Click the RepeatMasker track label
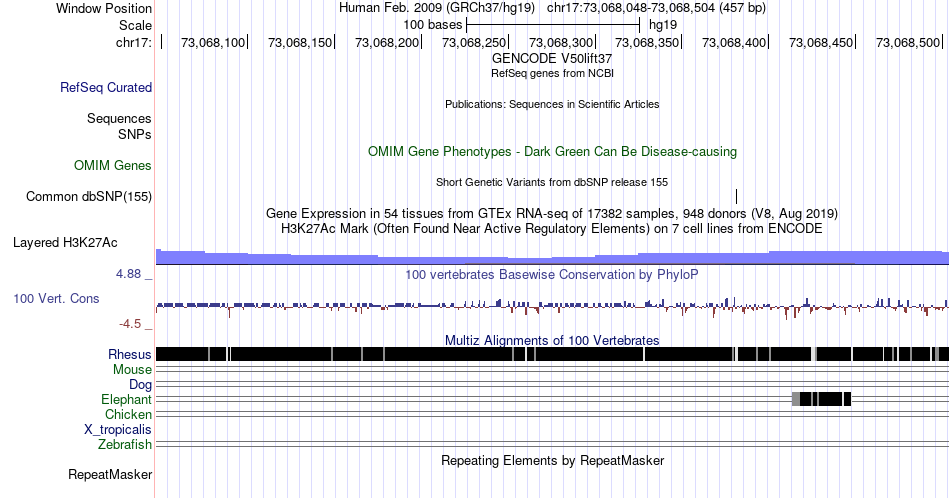Viewport: 950px width, 498px height. (x=110, y=474)
